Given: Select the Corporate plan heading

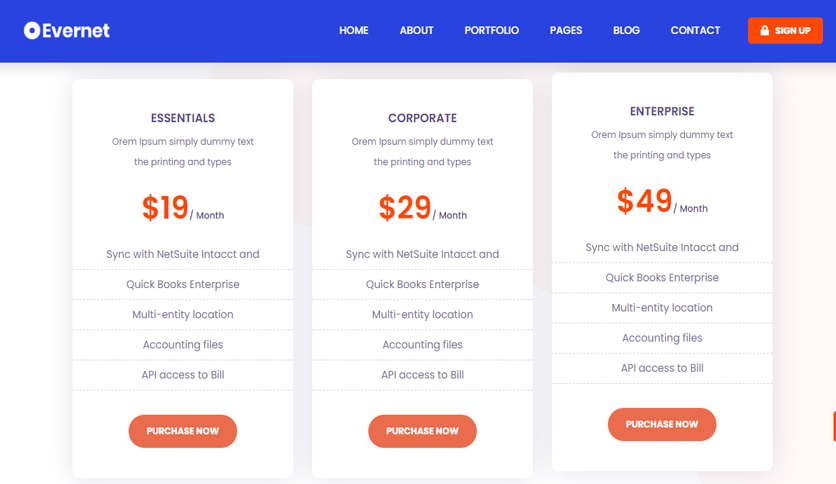Looking at the screenshot, I should tap(422, 118).
